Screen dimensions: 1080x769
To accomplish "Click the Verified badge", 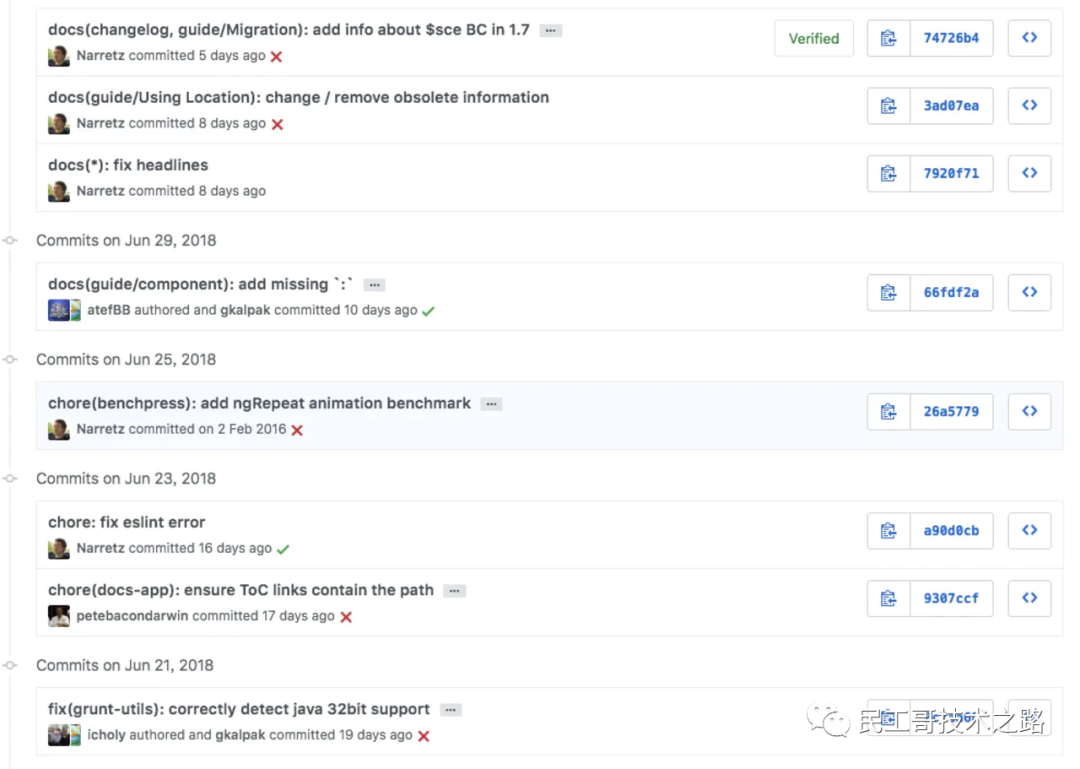I will pyautogui.click(x=813, y=38).
